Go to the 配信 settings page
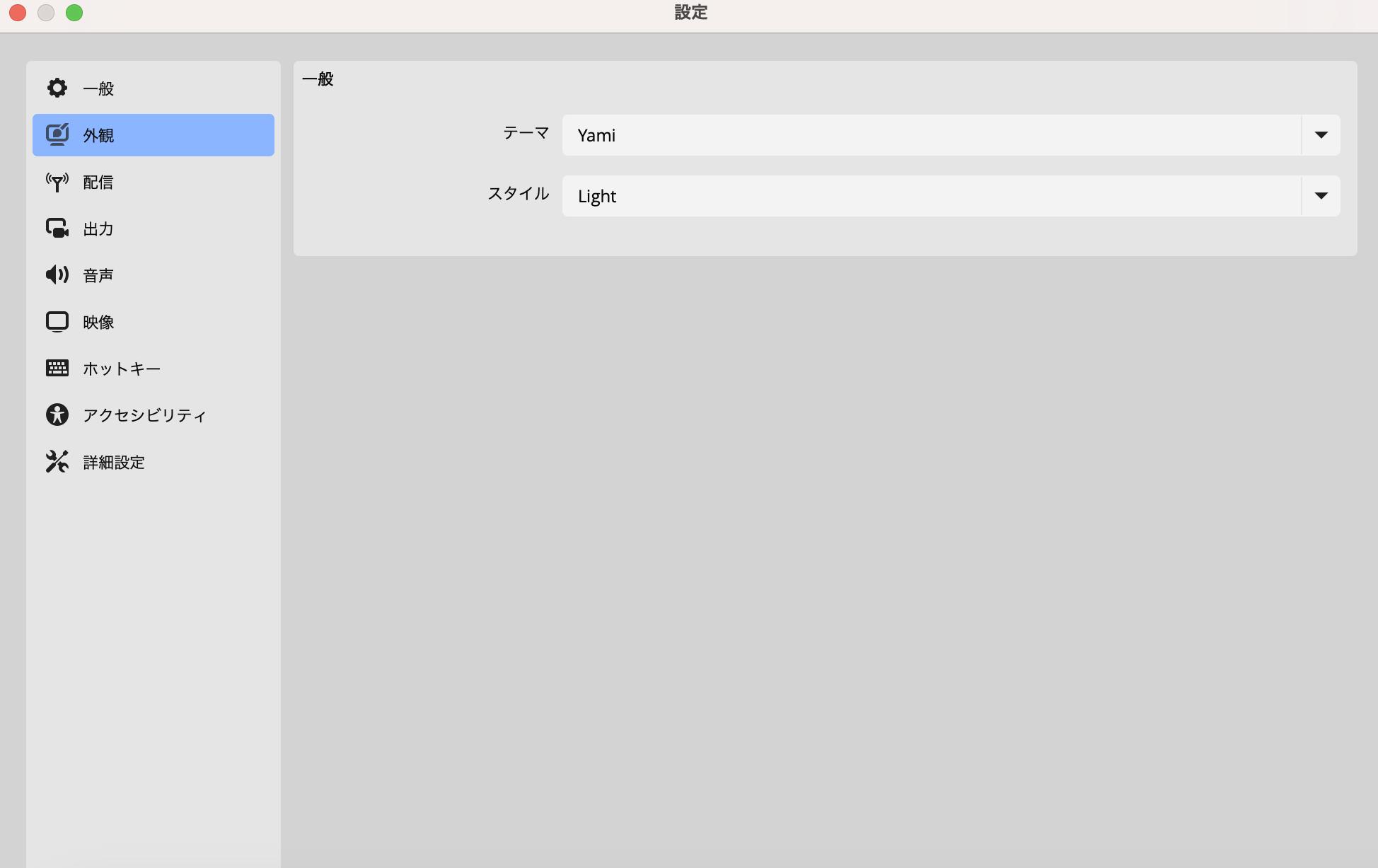1378x868 pixels. click(154, 182)
